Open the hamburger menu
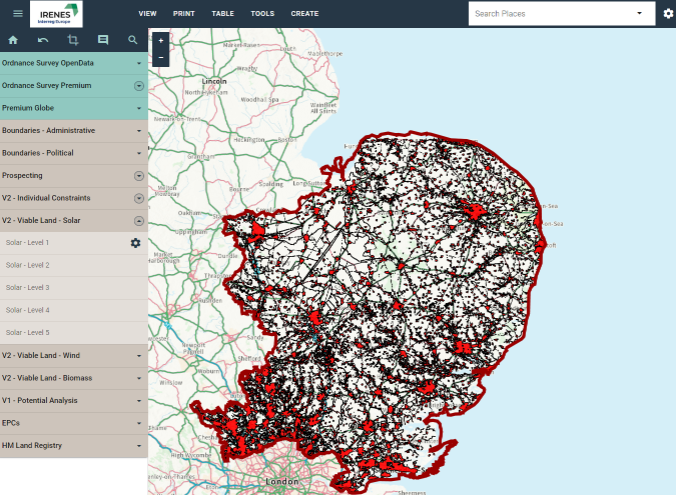The image size is (676, 495). click(17, 13)
